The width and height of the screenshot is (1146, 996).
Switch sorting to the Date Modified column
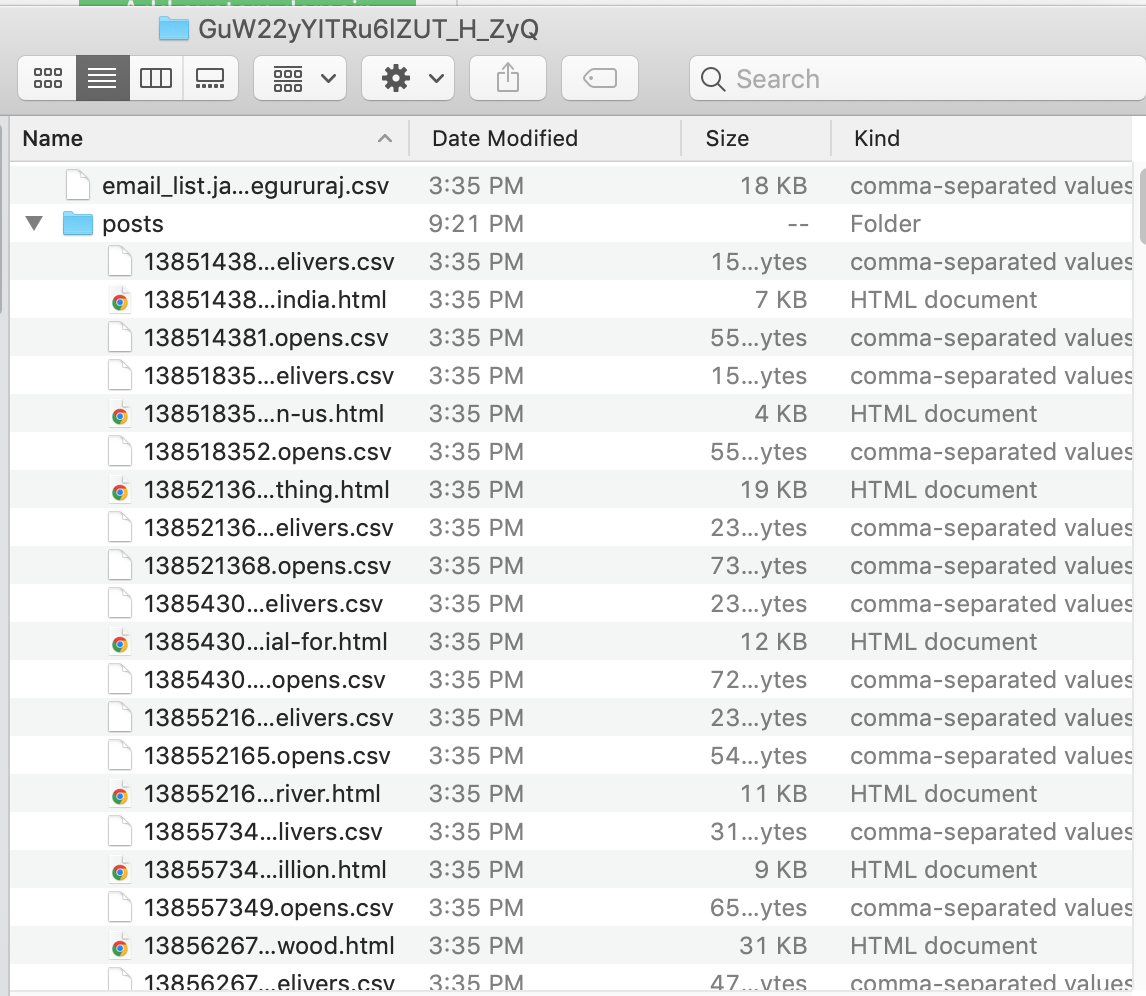[504, 138]
